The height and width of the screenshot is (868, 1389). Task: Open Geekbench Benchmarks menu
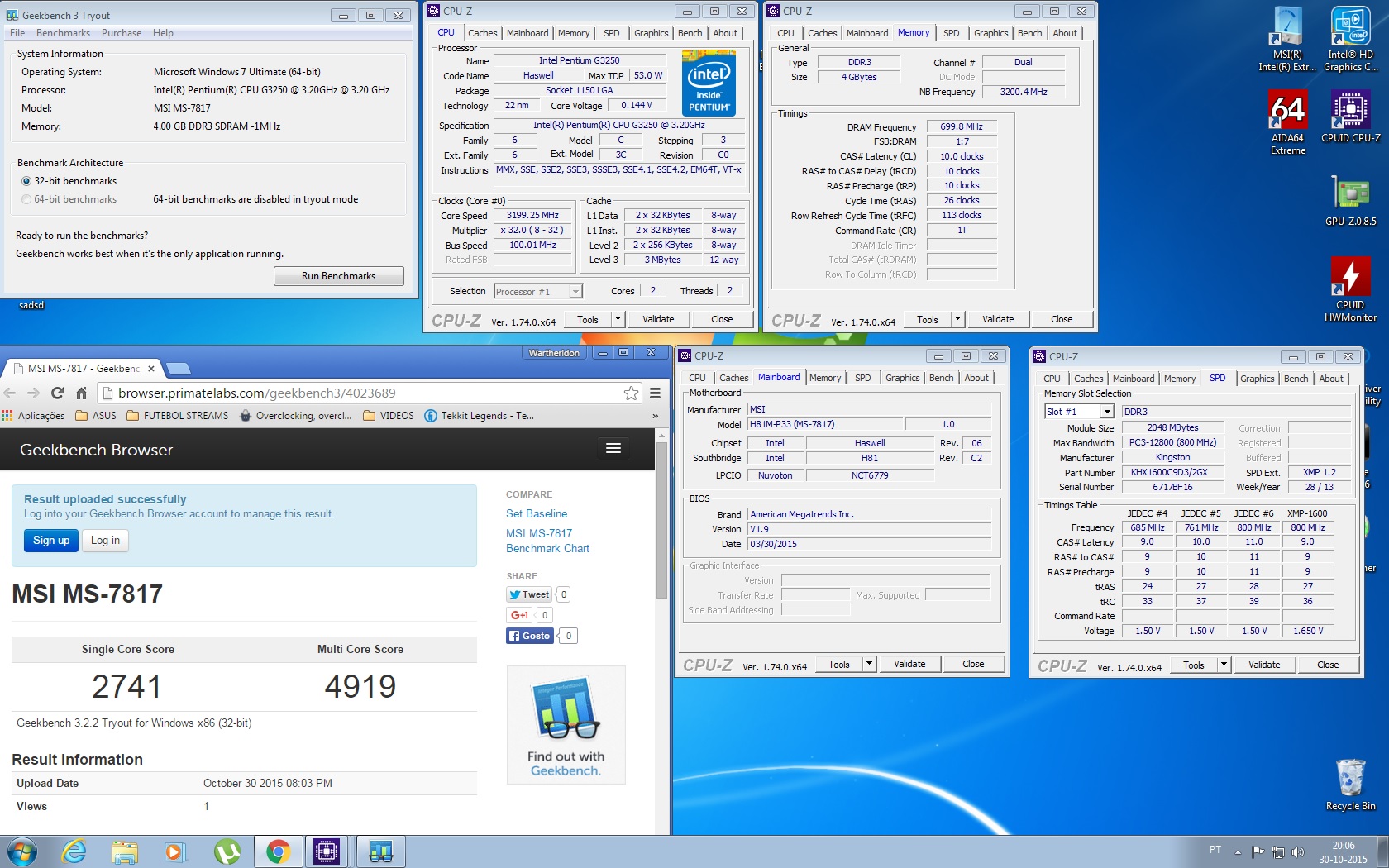click(x=63, y=33)
